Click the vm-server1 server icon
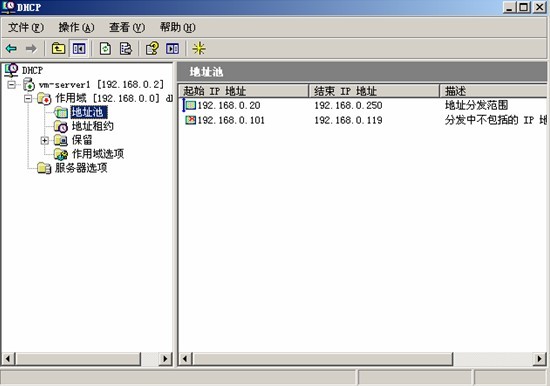Screen dimensions: 550x386 [x=29, y=85]
